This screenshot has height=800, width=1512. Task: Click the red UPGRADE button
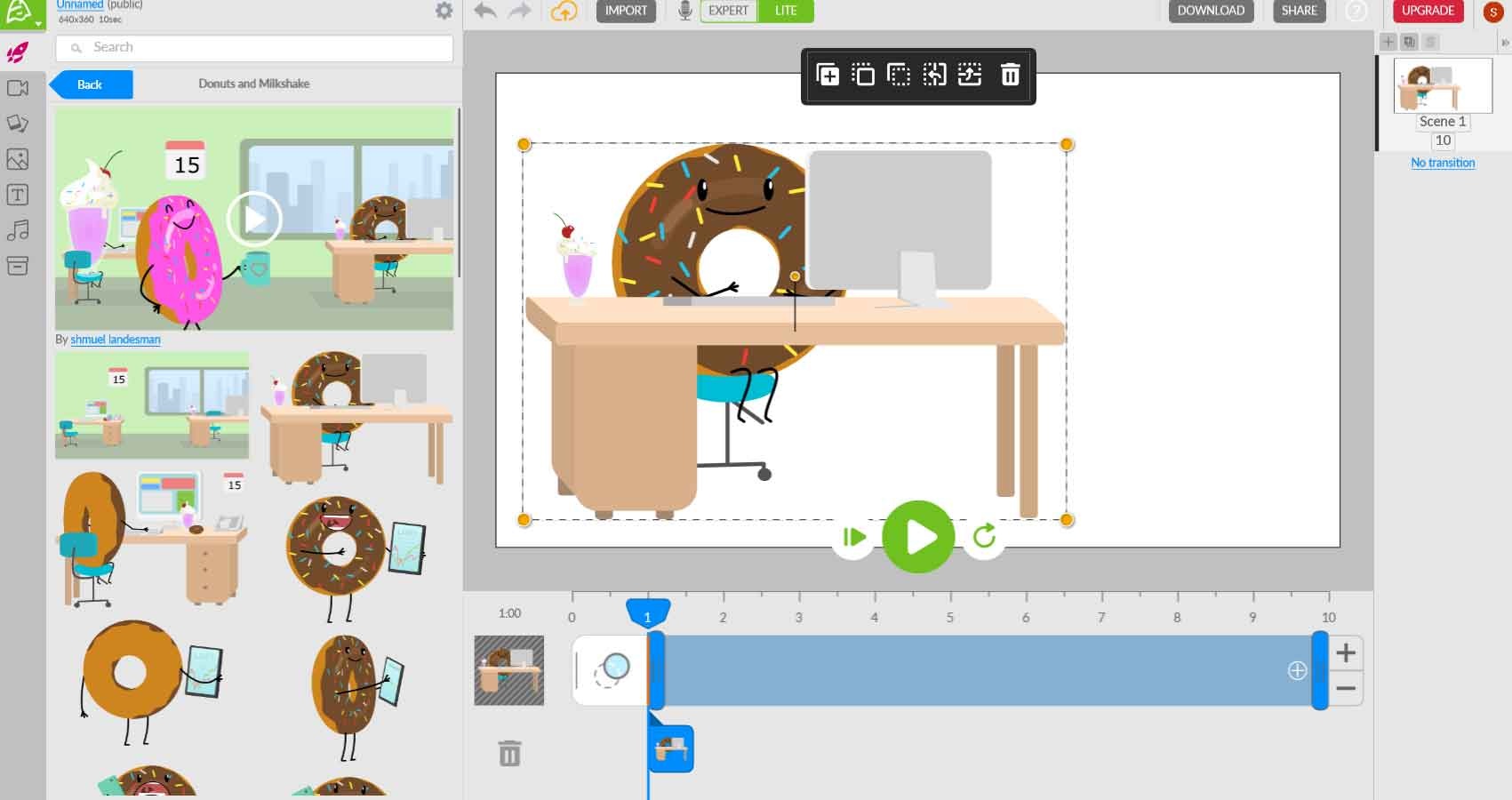[1428, 11]
